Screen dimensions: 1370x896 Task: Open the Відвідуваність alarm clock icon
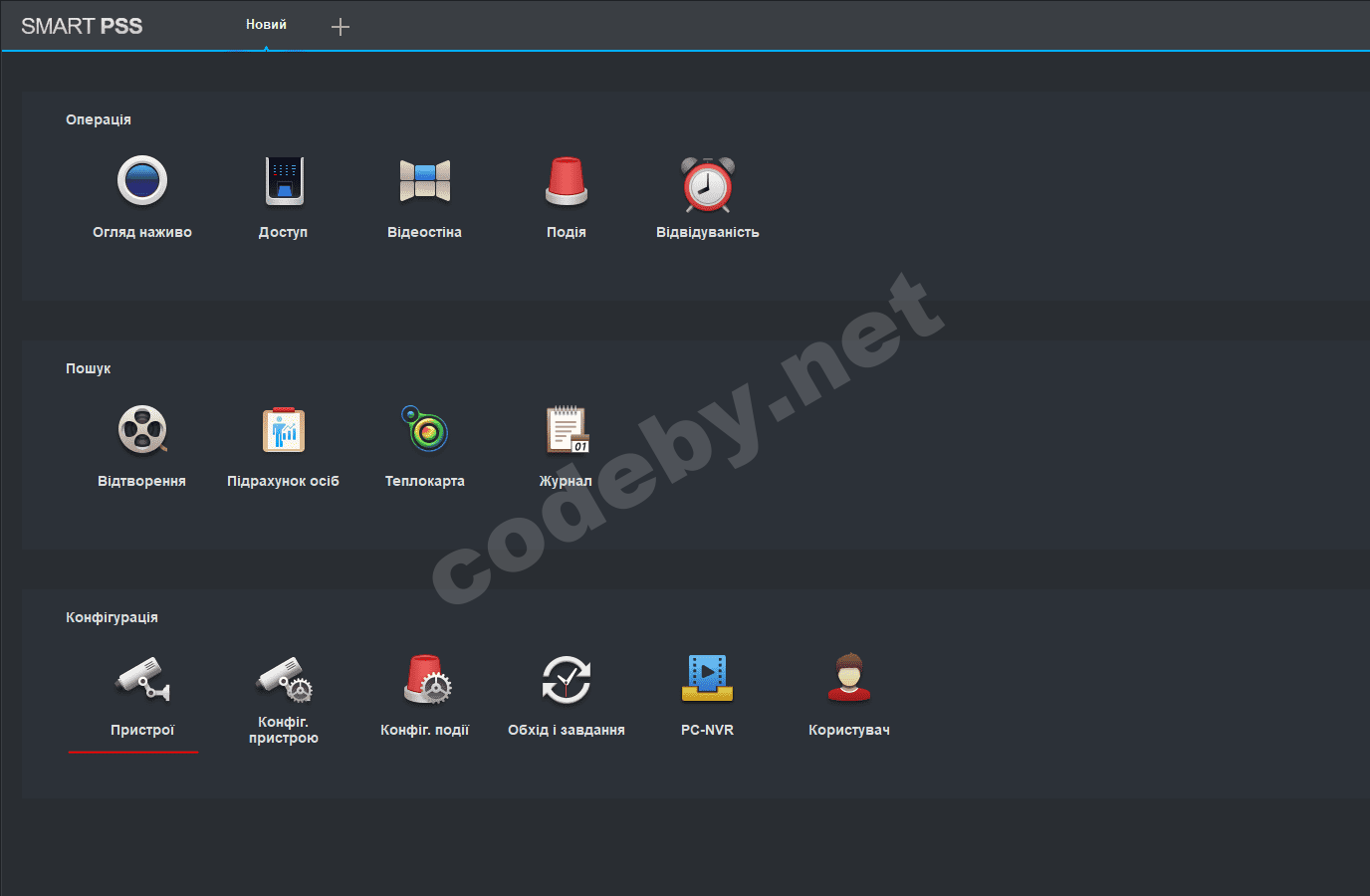pos(708,184)
